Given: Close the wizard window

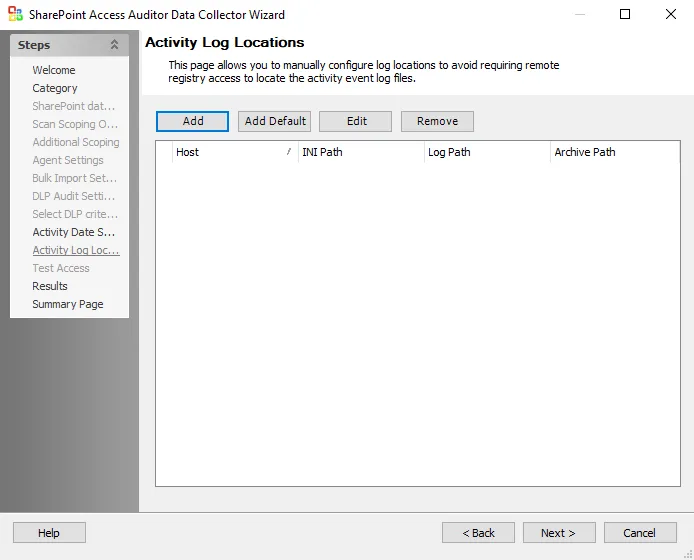Looking at the screenshot, I should point(671,14).
